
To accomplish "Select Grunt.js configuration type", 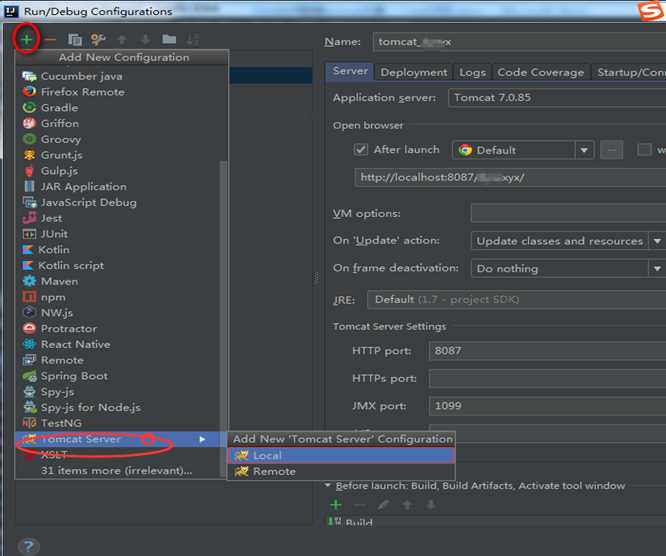I will click(121, 155).
